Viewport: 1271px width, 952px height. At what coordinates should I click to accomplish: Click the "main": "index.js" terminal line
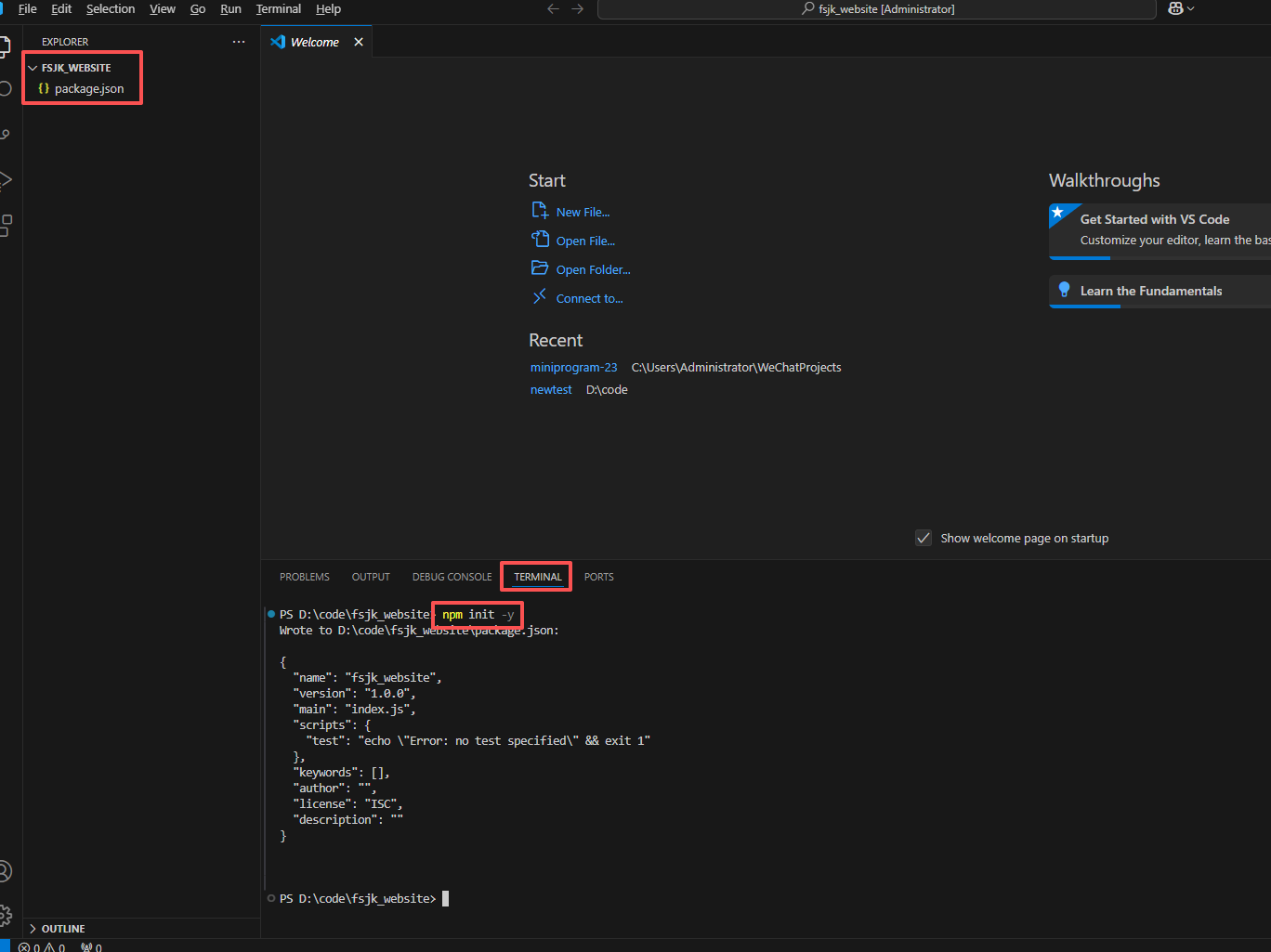click(354, 709)
